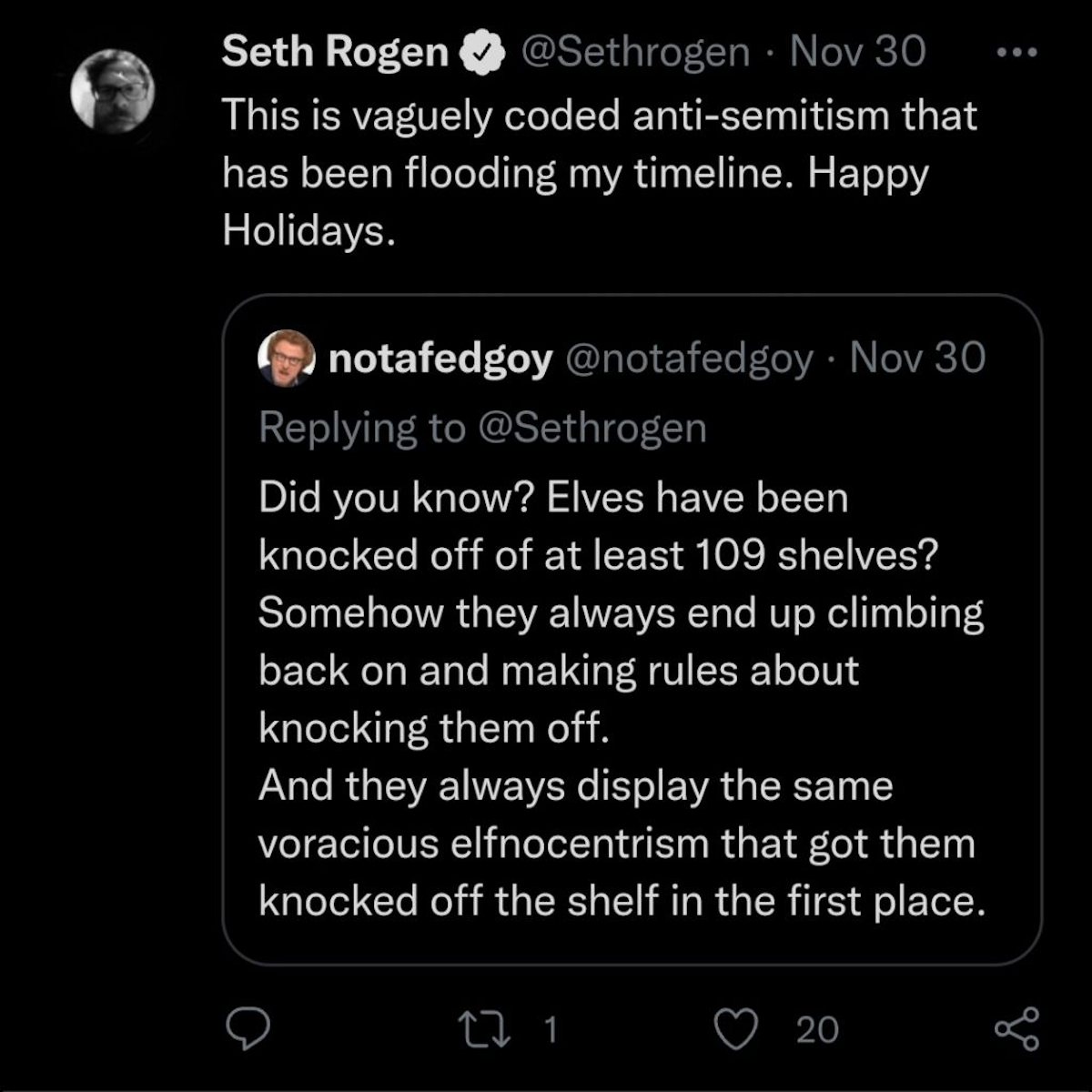Click the verified badge next to Seth Rogen

[482, 53]
